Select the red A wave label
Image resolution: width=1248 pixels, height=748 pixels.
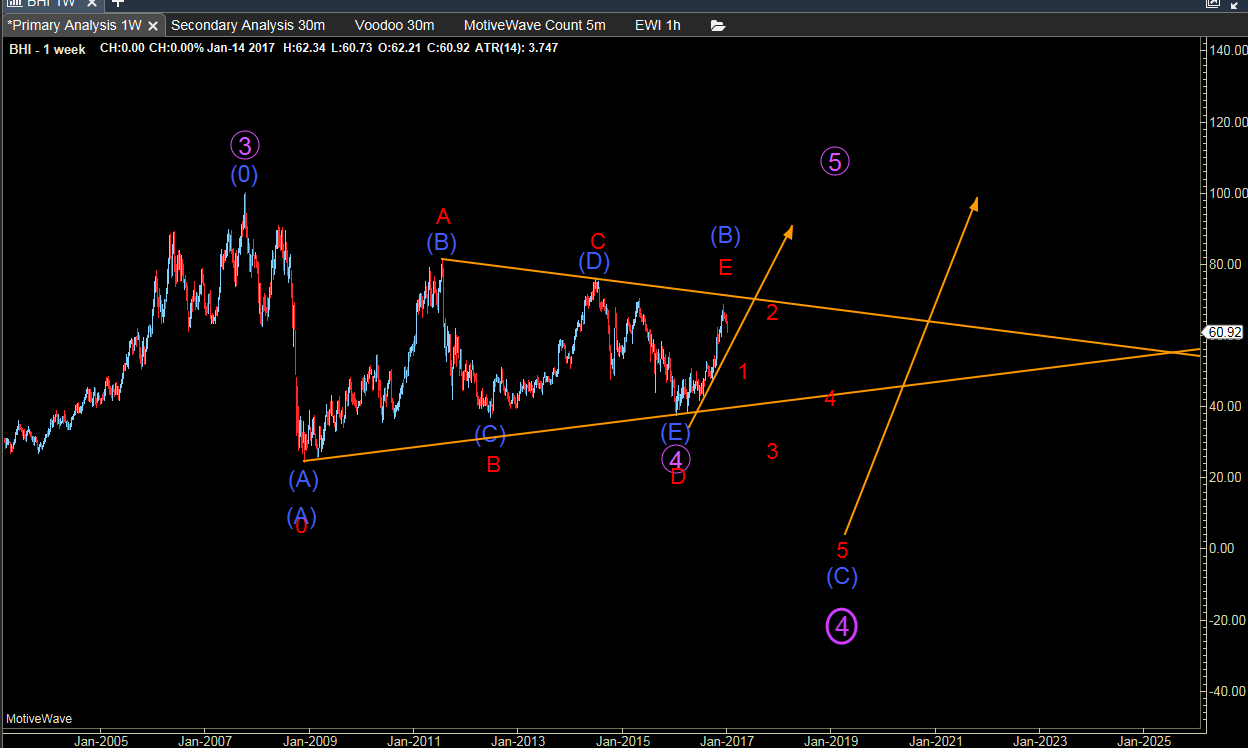click(x=443, y=216)
